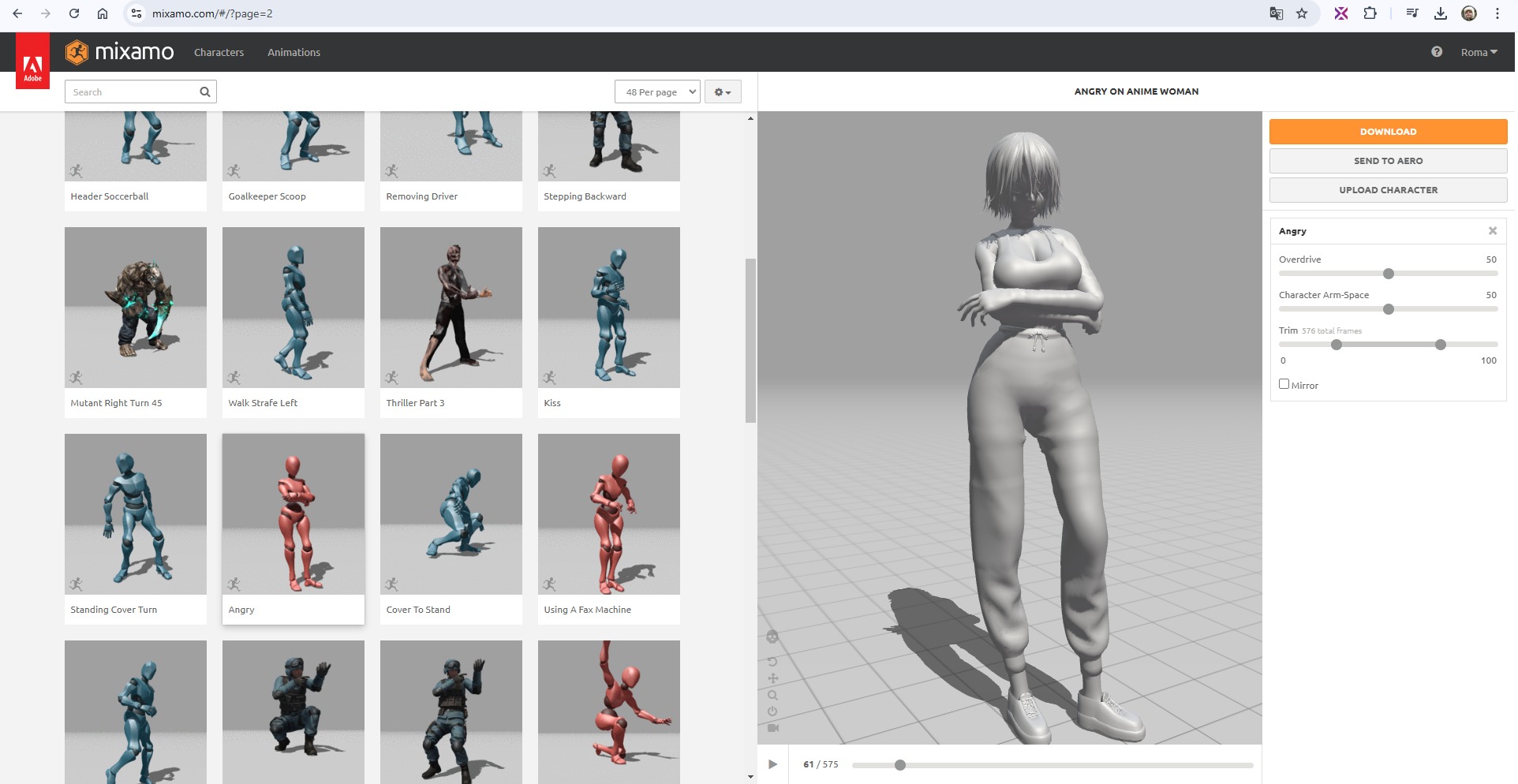The image size is (1518, 784).
Task: Click the motion icon on Kiss thumbnail
Action: (x=550, y=377)
